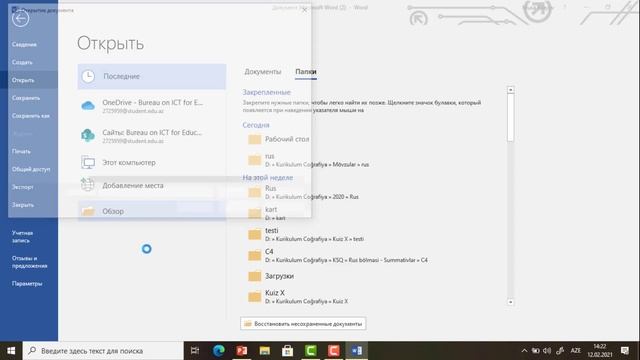
Task: Open Учетная запись page
Action: pos(22,237)
